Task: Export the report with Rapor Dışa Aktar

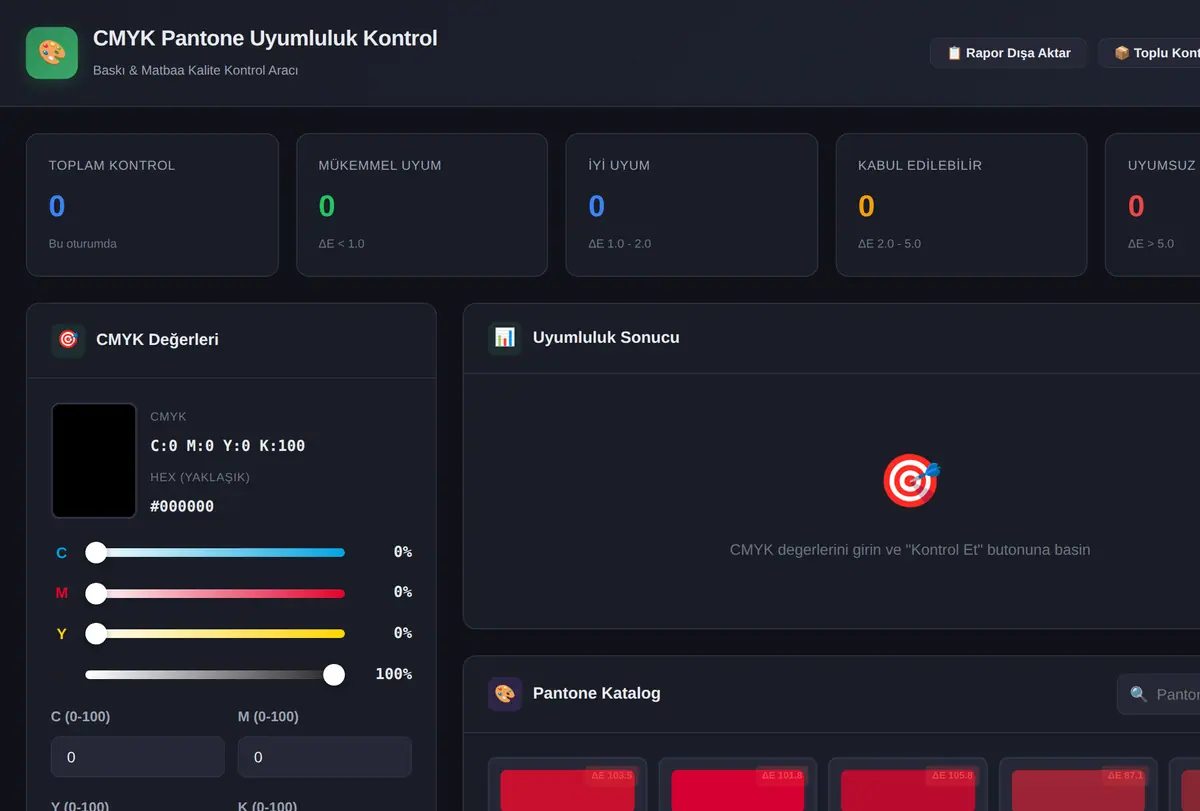Action: [x=1008, y=53]
